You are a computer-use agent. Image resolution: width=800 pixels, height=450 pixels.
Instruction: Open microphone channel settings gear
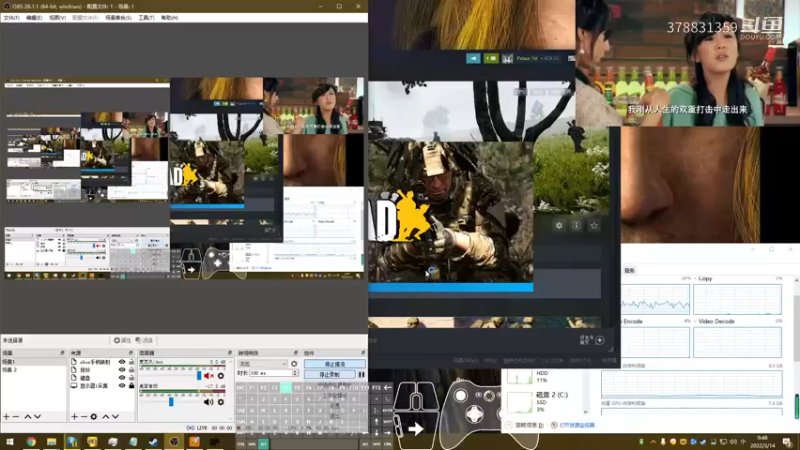coord(221,376)
